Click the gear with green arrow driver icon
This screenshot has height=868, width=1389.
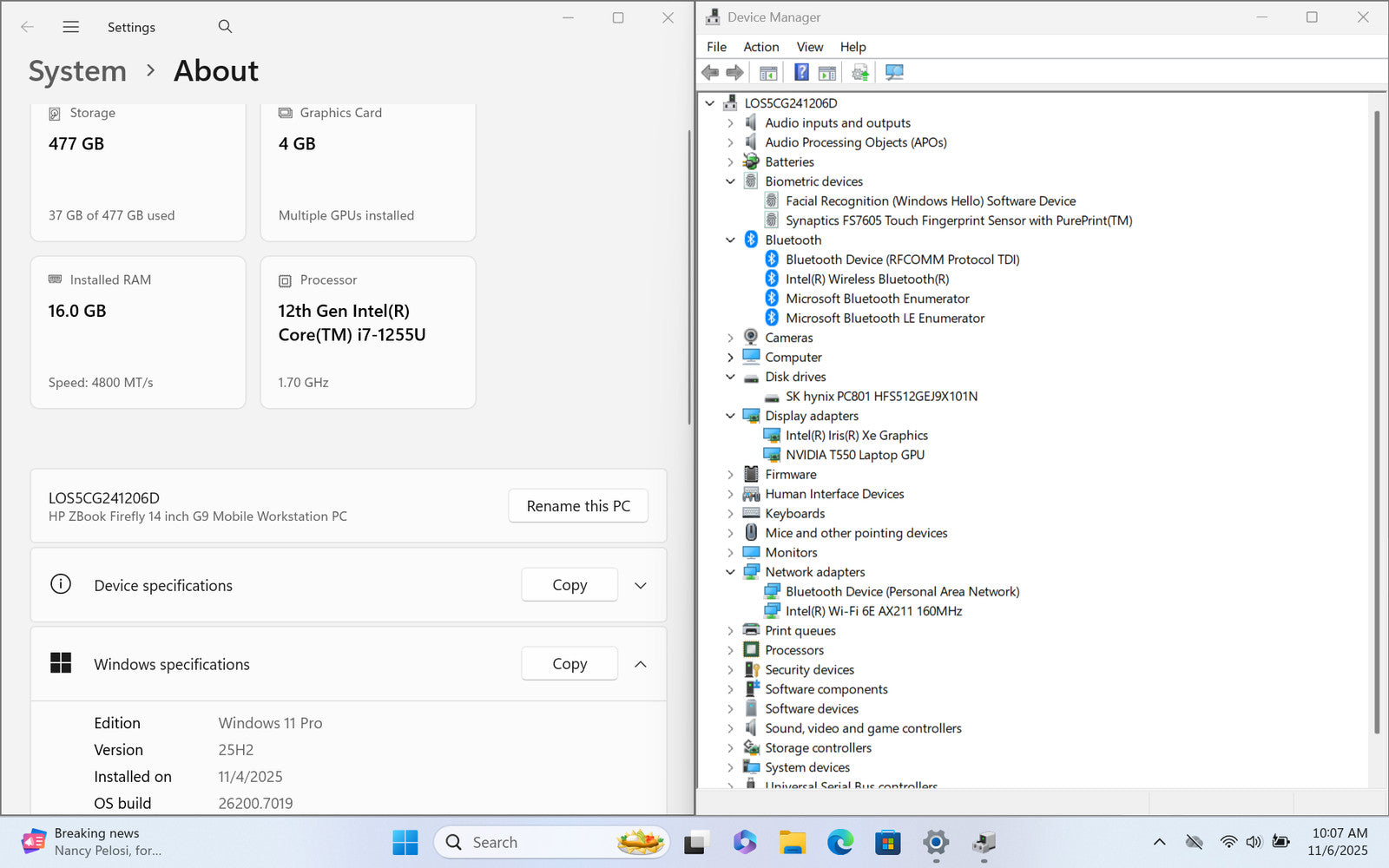click(x=859, y=72)
